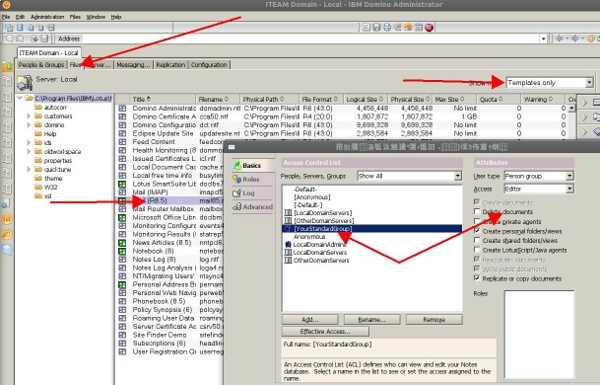Click the icon beside Personal Address Book template
The width and height of the screenshot is (600, 385).
tap(122, 284)
